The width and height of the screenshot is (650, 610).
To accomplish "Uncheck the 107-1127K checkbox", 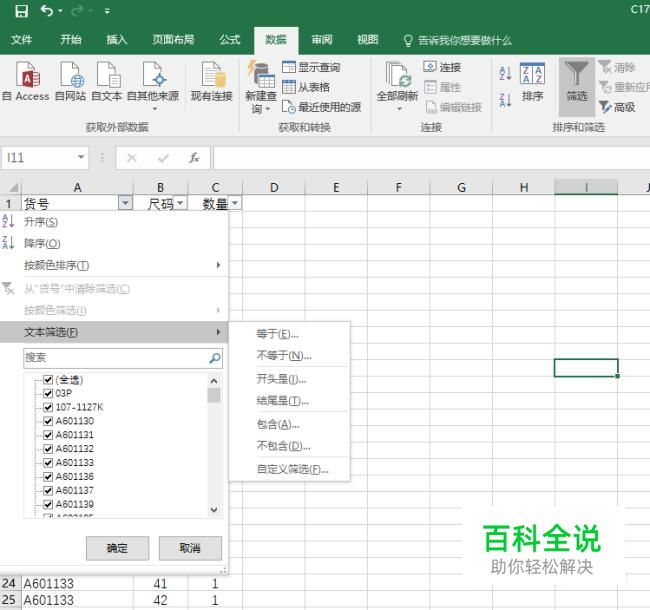I will (x=48, y=407).
